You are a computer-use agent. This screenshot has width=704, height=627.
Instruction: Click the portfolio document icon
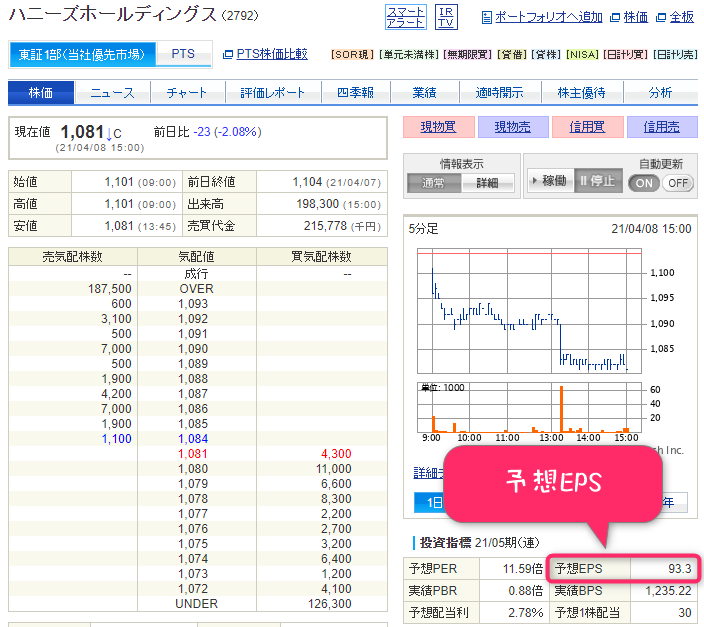pos(486,18)
